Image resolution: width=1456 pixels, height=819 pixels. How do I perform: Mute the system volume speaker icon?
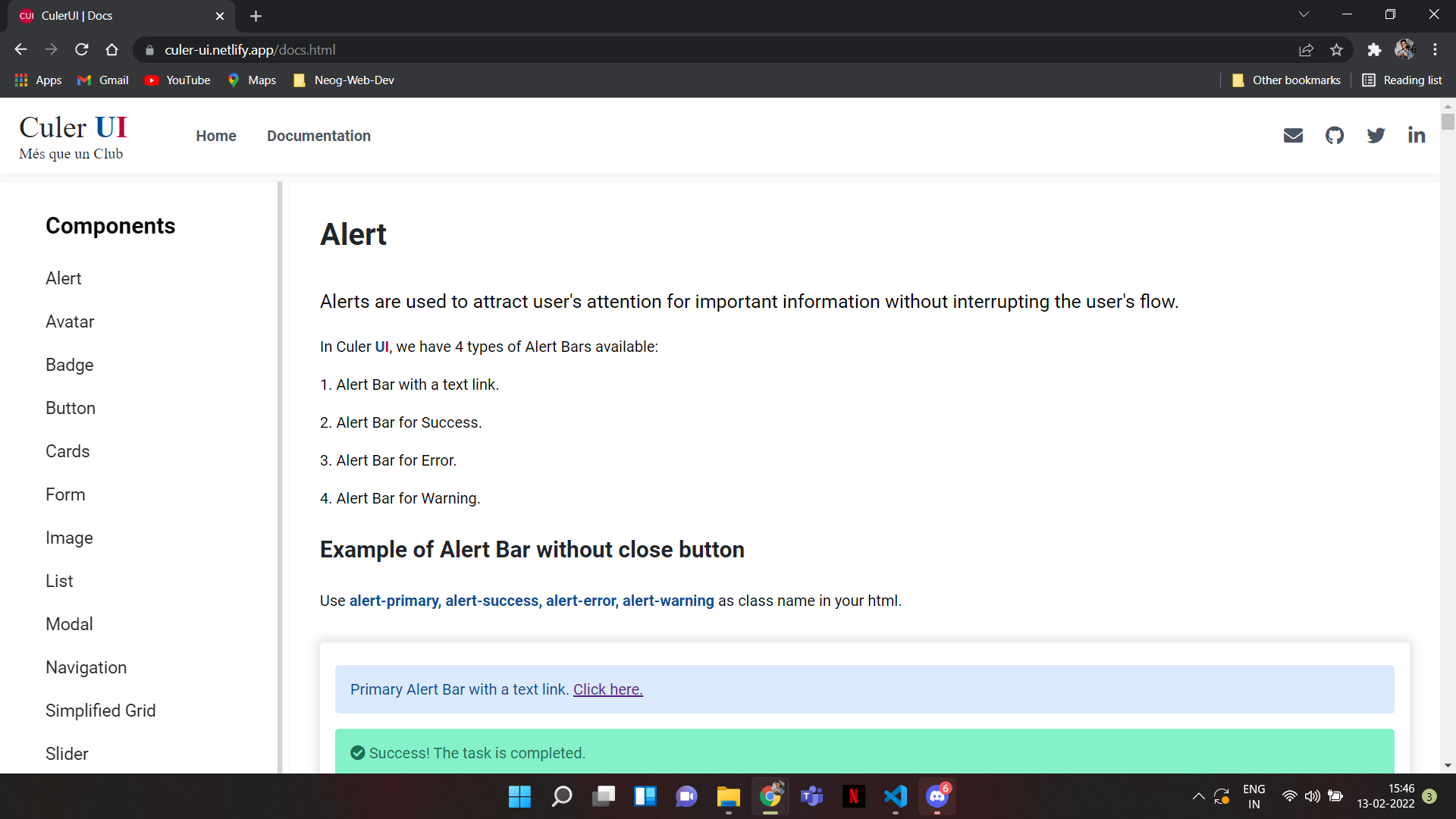click(x=1313, y=796)
